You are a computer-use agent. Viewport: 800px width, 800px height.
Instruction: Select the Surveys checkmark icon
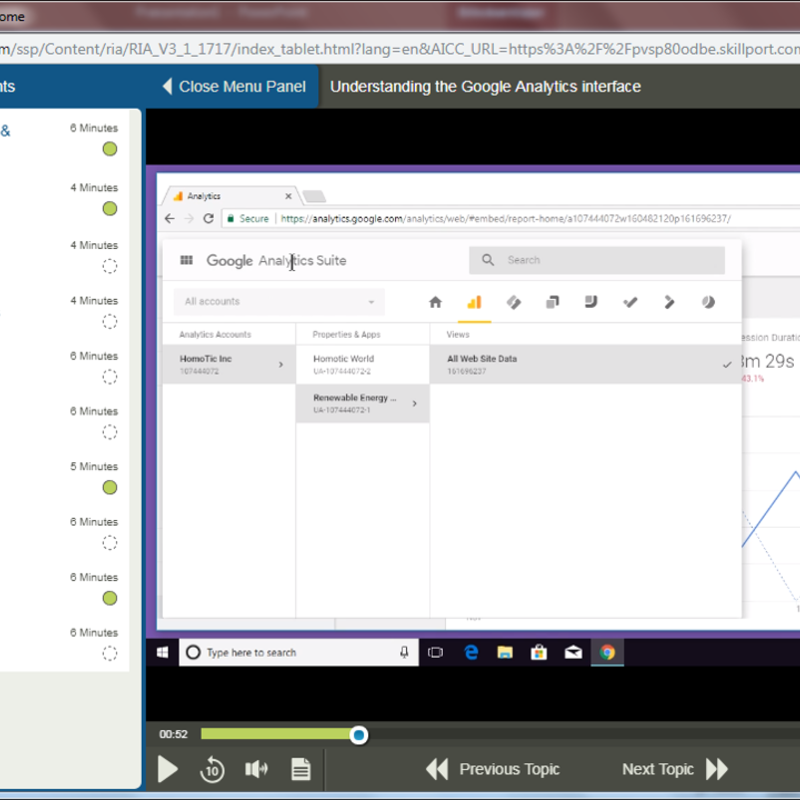pyautogui.click(x=630, y=302)
